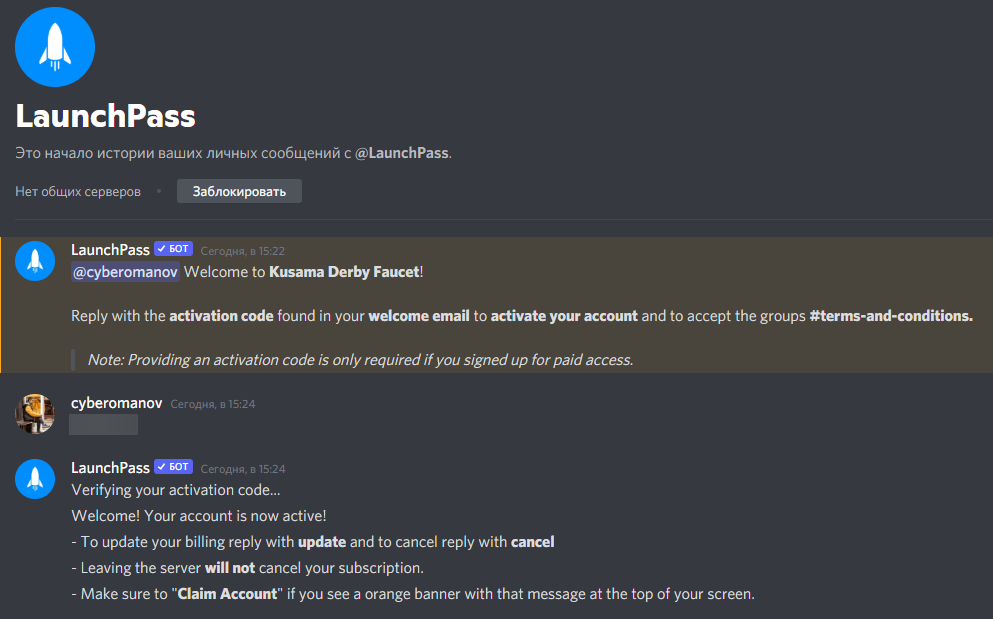Click the large LaunchPass rocket avatar at top
This screenshot has height=619, width=993.
tap(55, 47)
